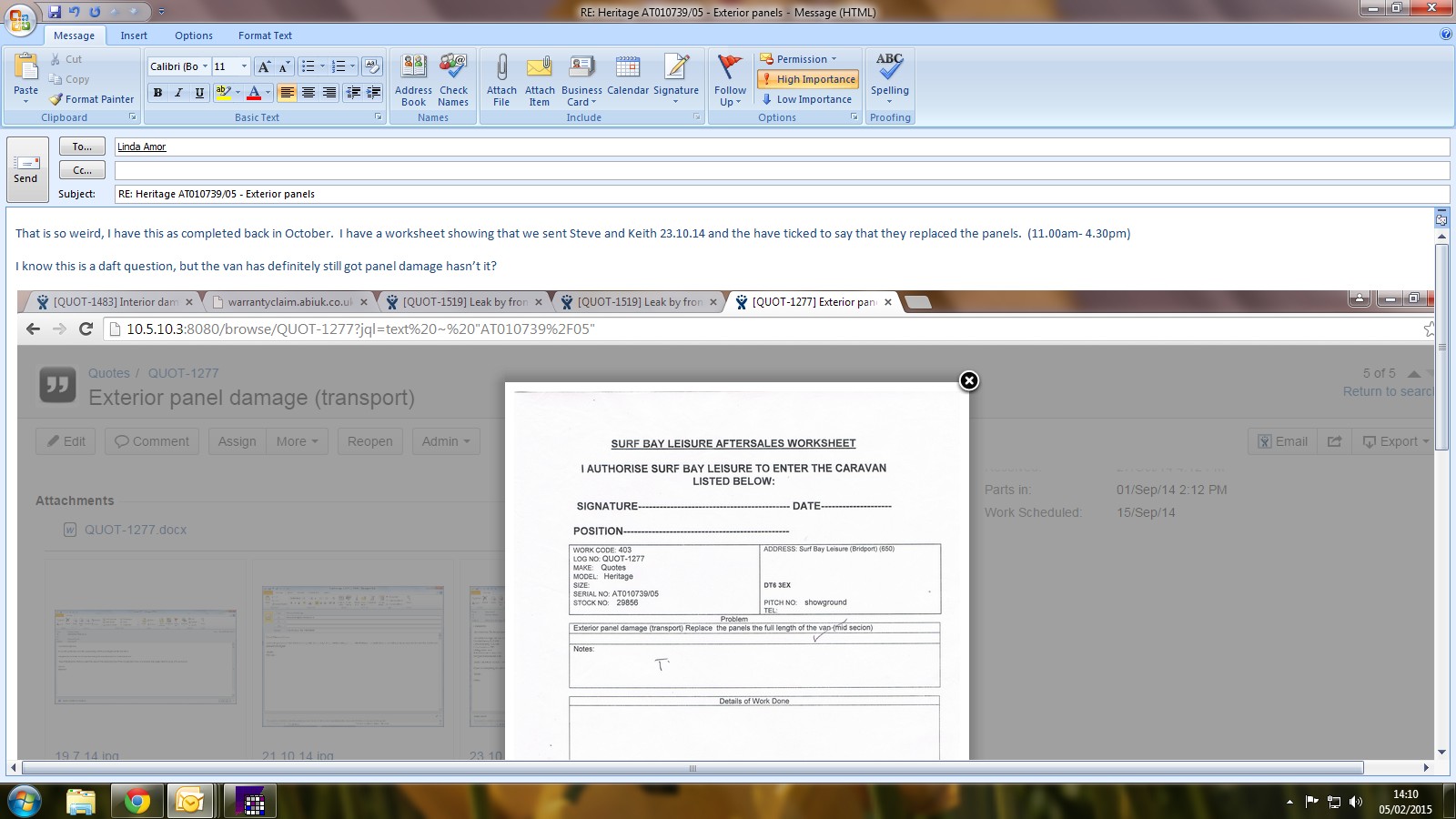Open the font size dropdown
Screen dimensions: 1456x819
[244, 66]
